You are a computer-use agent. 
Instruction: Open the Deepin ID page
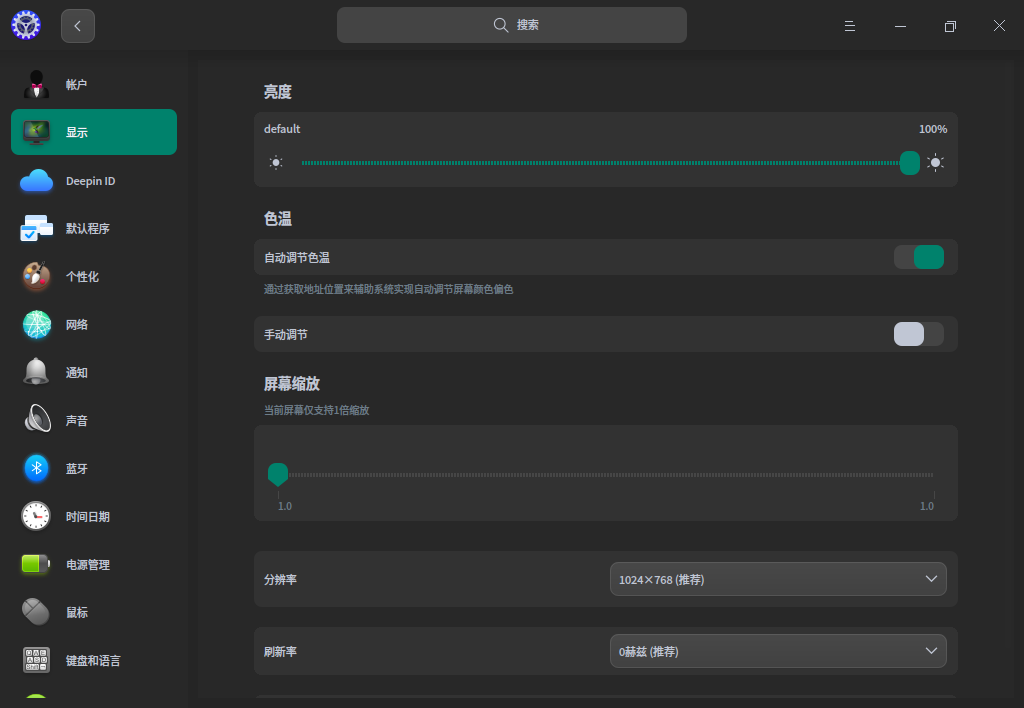[x=94, y=181]
